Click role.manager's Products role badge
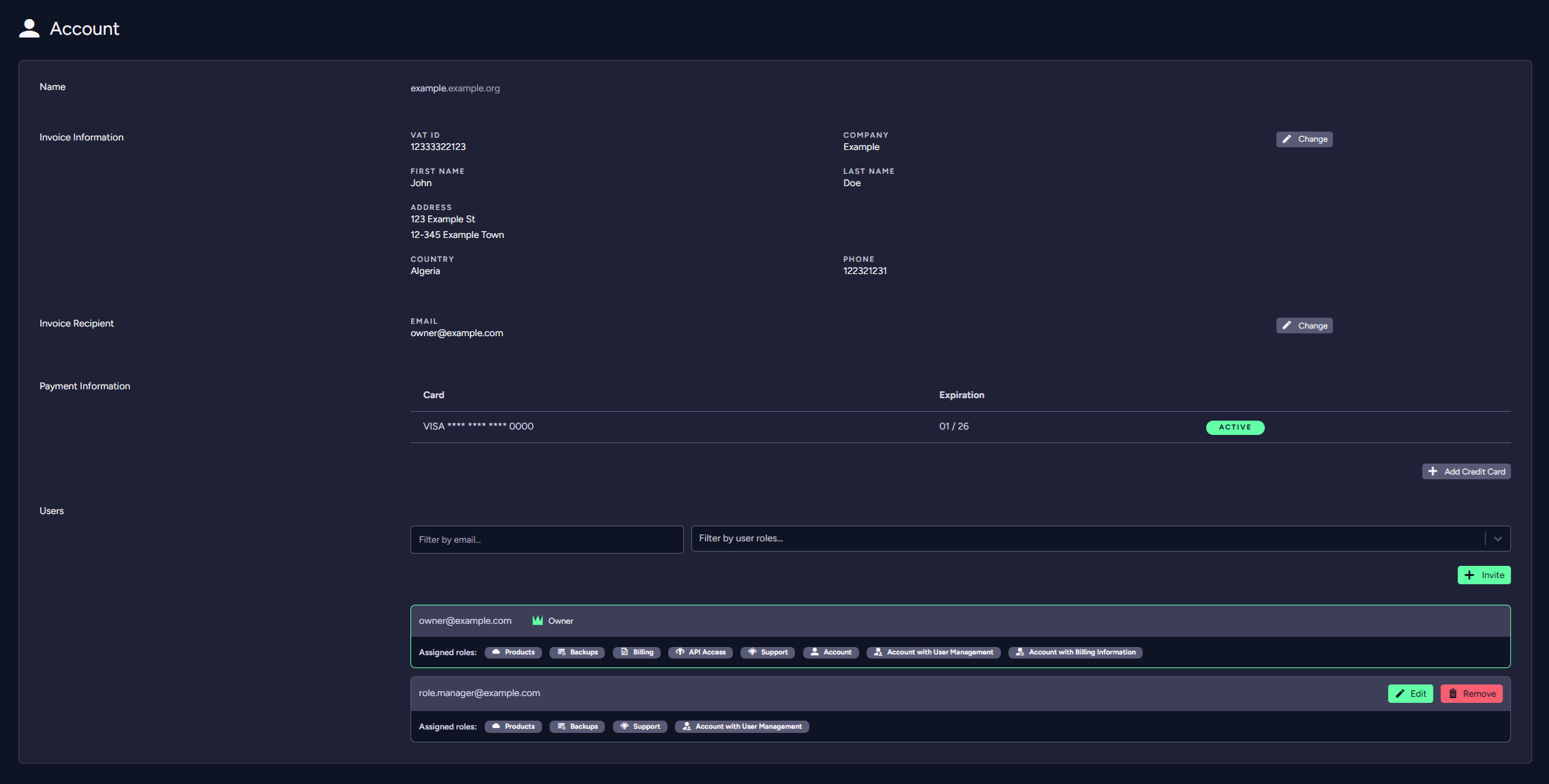This screenshot has width=1549, height=784. click(x=513, y=727)
